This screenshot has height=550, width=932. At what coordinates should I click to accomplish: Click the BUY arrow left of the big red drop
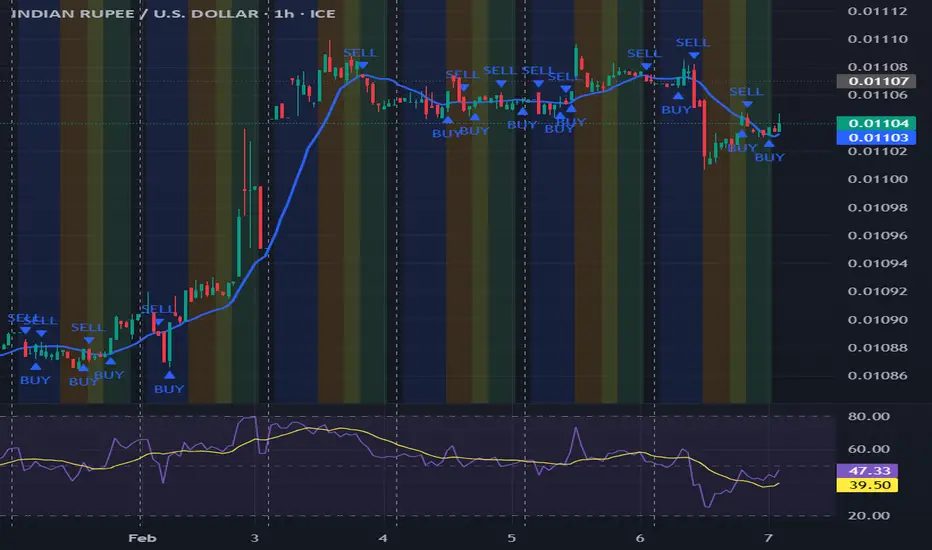677,98
